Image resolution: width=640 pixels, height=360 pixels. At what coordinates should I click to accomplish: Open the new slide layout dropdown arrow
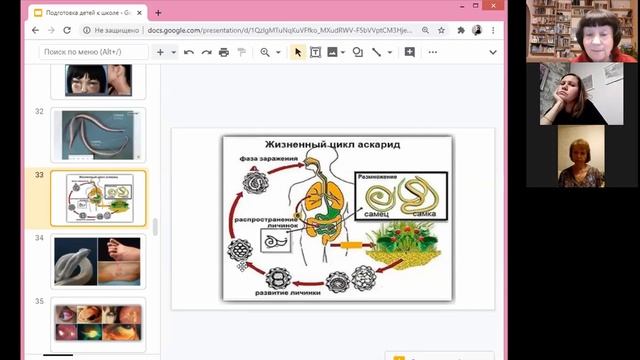173,52
